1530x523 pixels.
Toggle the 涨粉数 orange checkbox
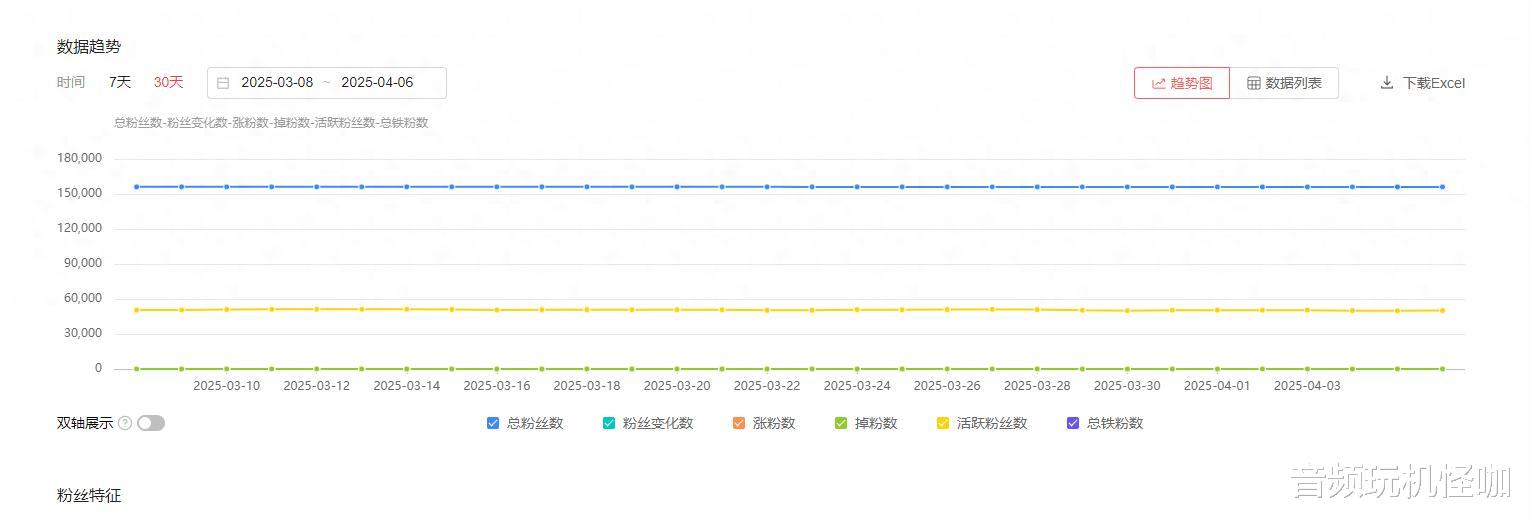pos(739,423)
